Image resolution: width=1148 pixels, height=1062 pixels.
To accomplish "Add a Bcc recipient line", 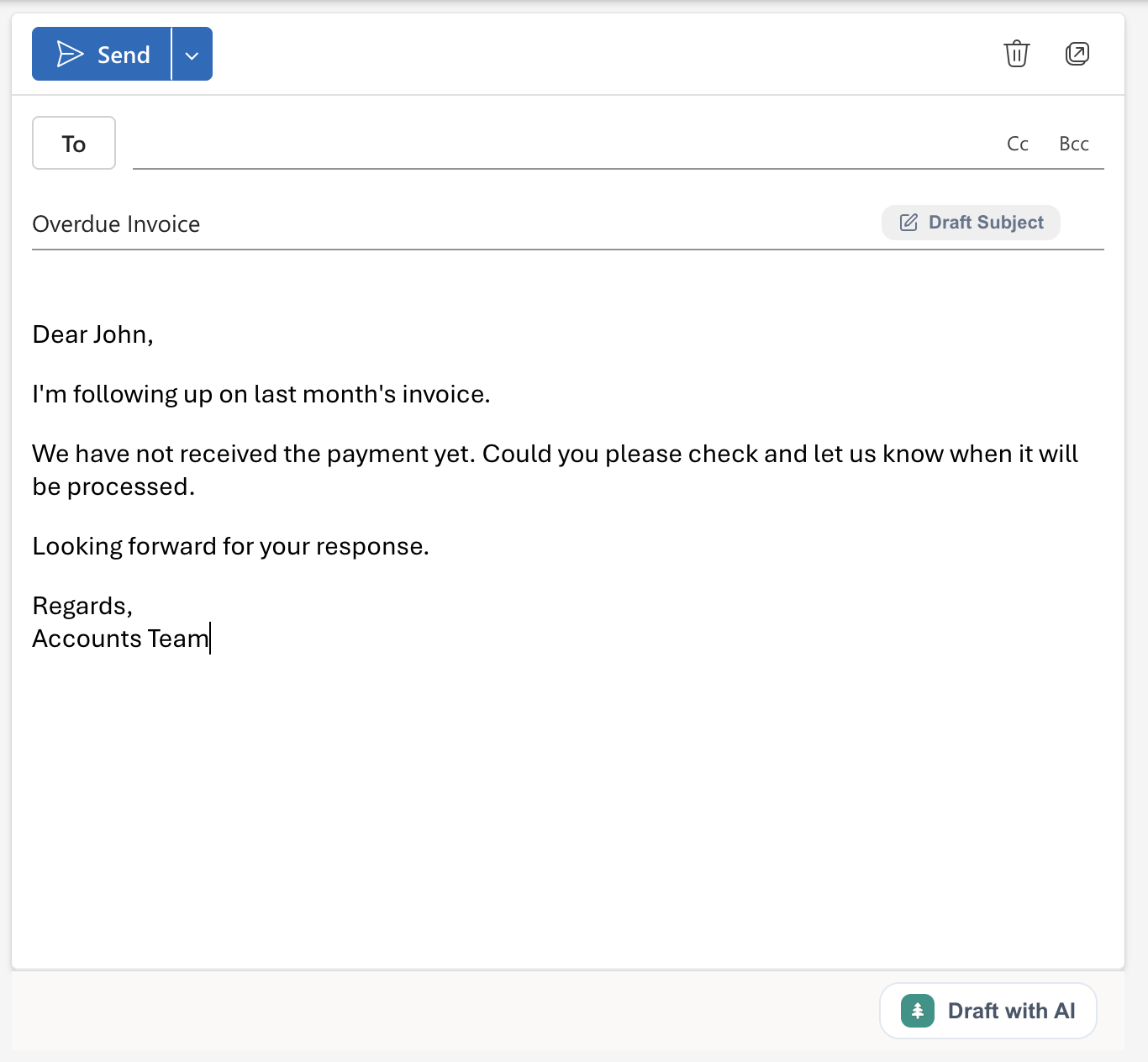I will point(1074,144).
